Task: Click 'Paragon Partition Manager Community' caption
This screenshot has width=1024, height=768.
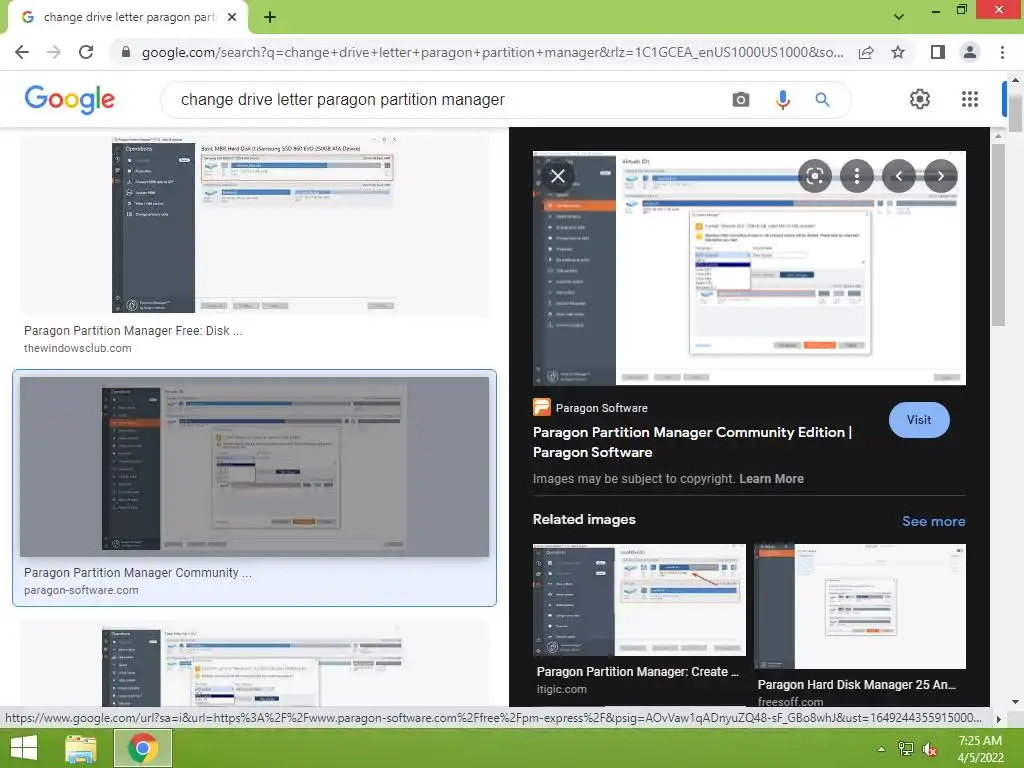Action: coord(138,573)
